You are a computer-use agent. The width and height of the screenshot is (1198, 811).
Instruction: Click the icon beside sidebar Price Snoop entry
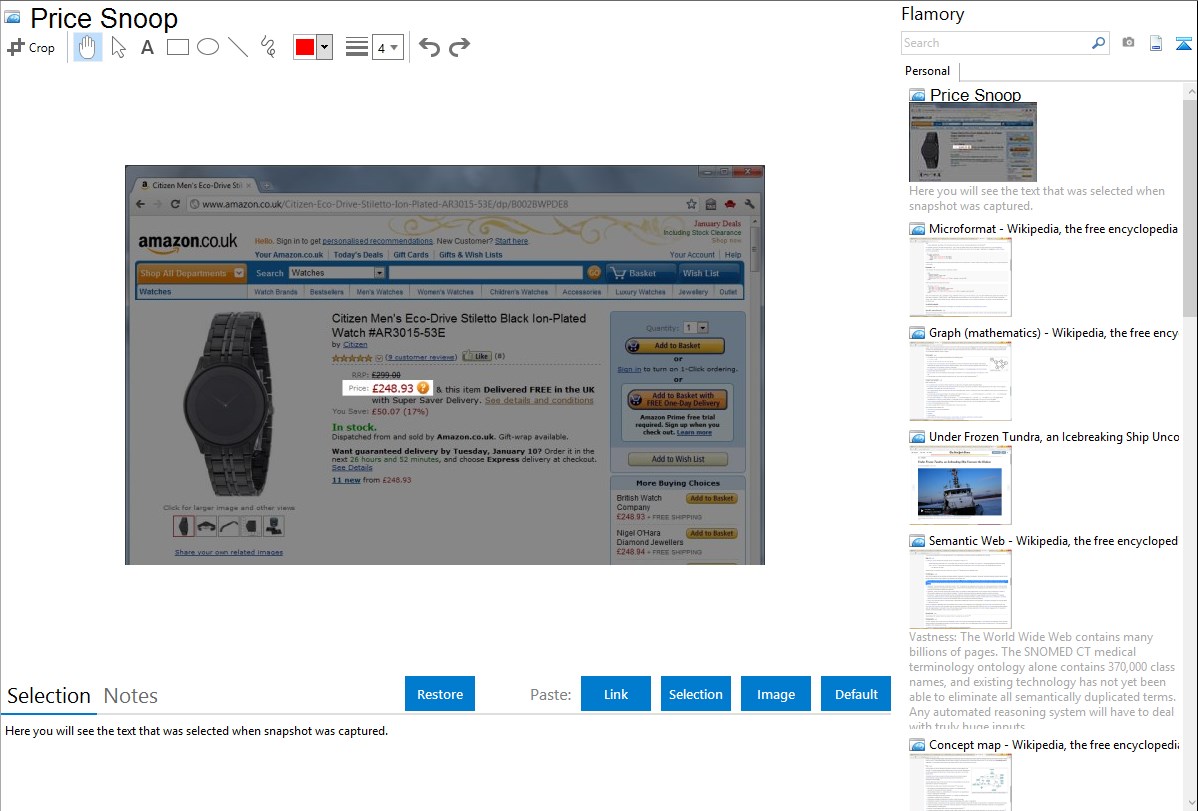917,96
